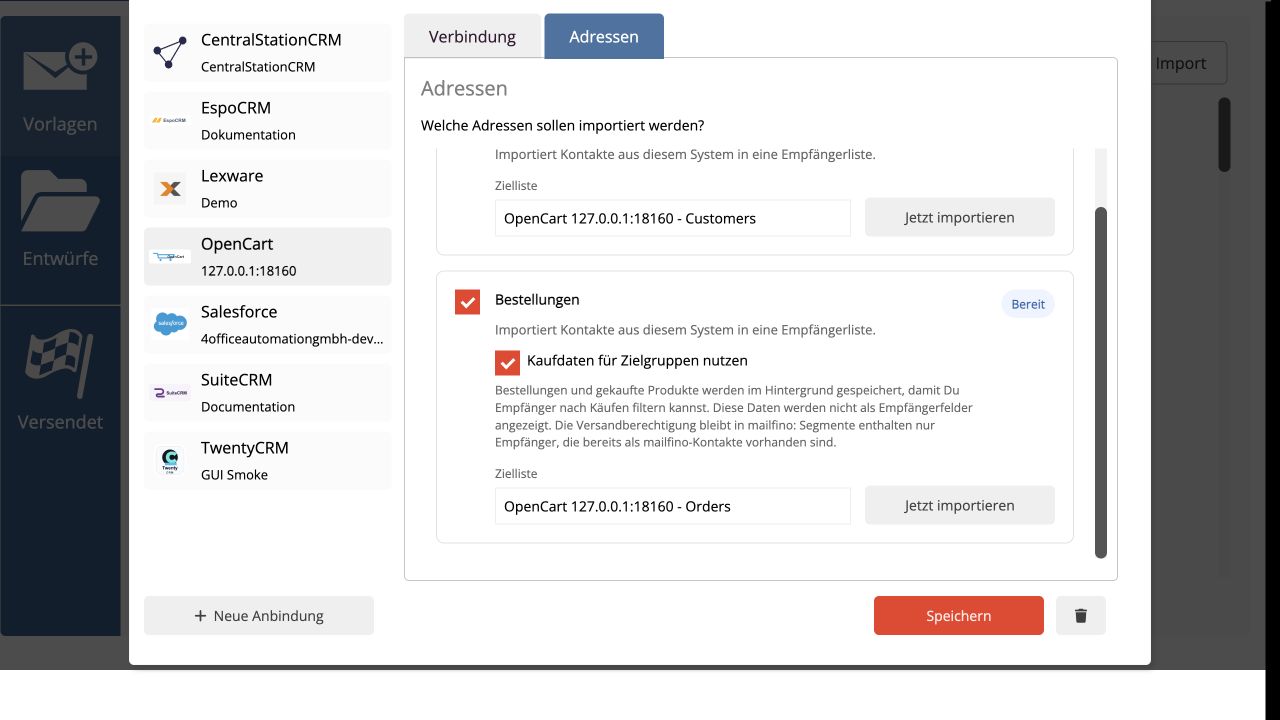Select the Lexware logo icon
The height and width of the screenshot is (720, 1280).
(x=170, y=189)
